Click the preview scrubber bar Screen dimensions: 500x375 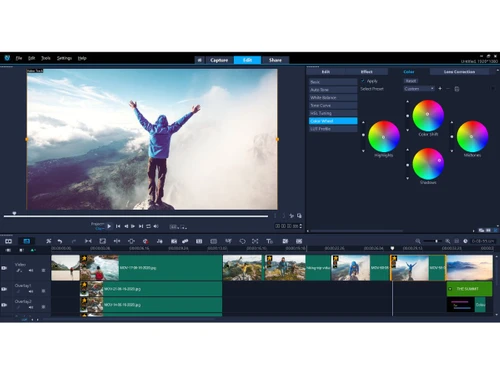[136, 216]
